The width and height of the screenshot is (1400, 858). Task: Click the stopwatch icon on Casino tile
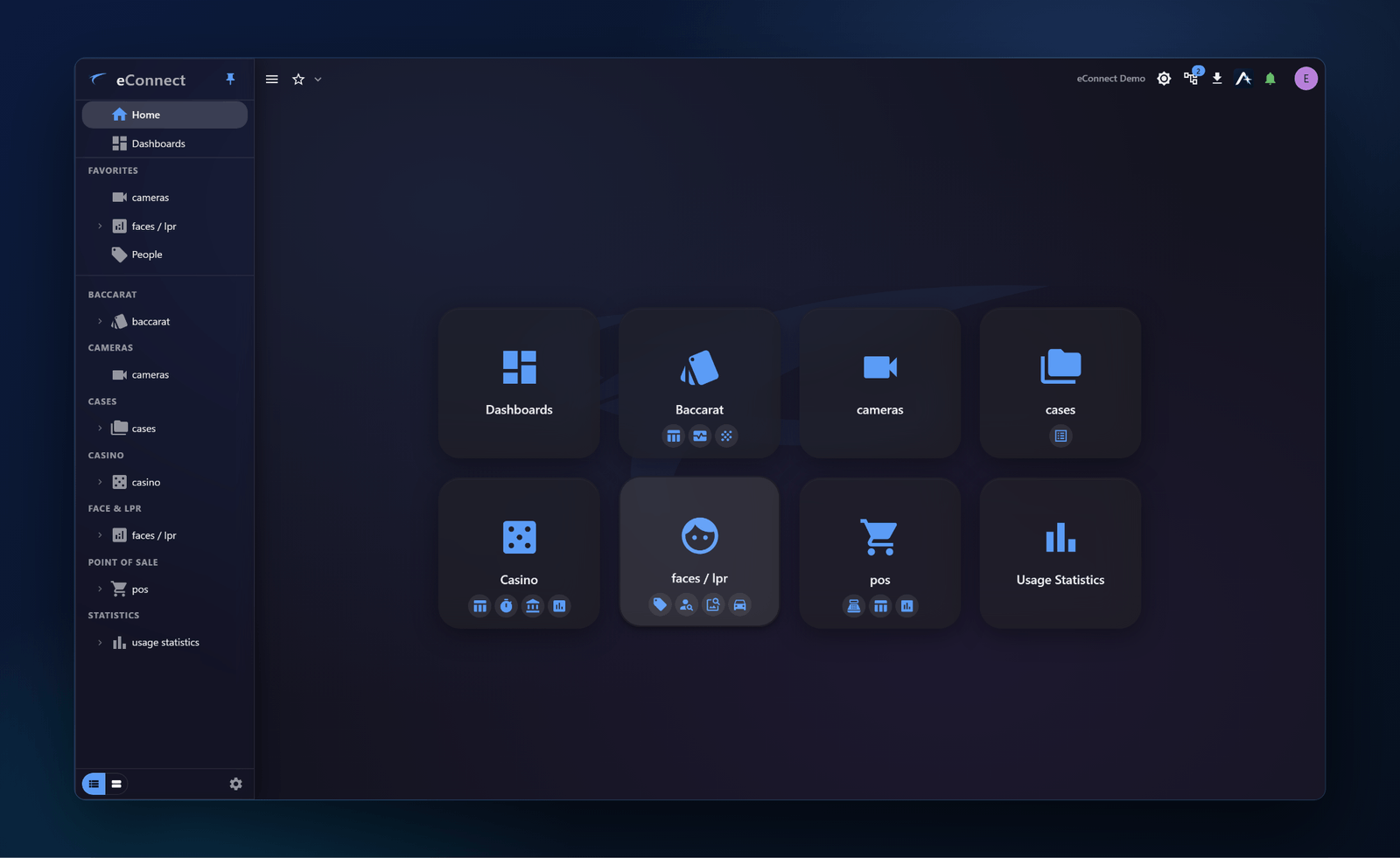(506, 605)
